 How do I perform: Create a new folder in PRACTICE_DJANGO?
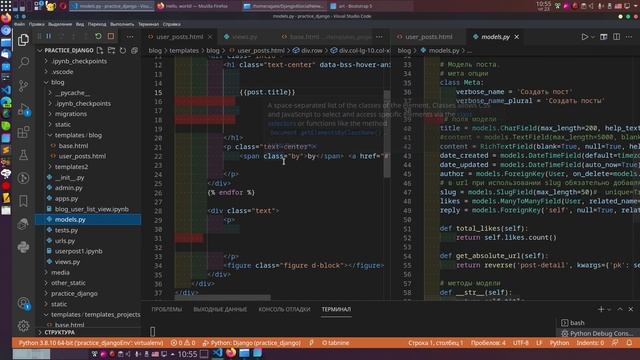click(111, 51)
